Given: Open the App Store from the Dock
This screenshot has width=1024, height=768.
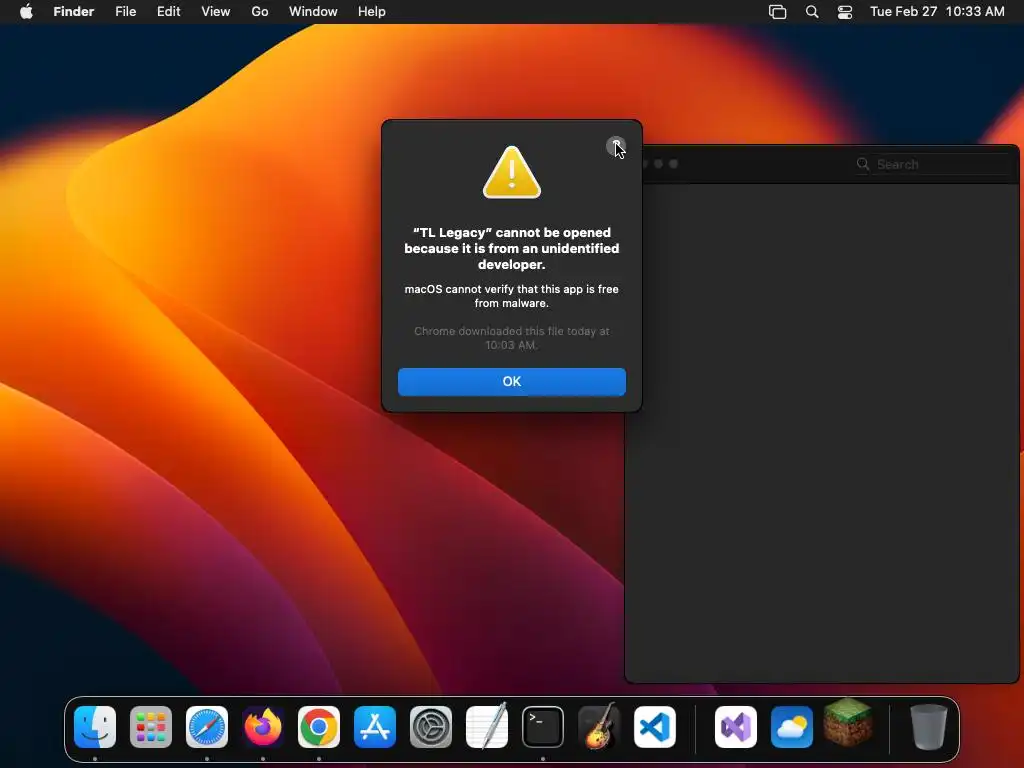Looking at the screenshot, I should (375, 727).
